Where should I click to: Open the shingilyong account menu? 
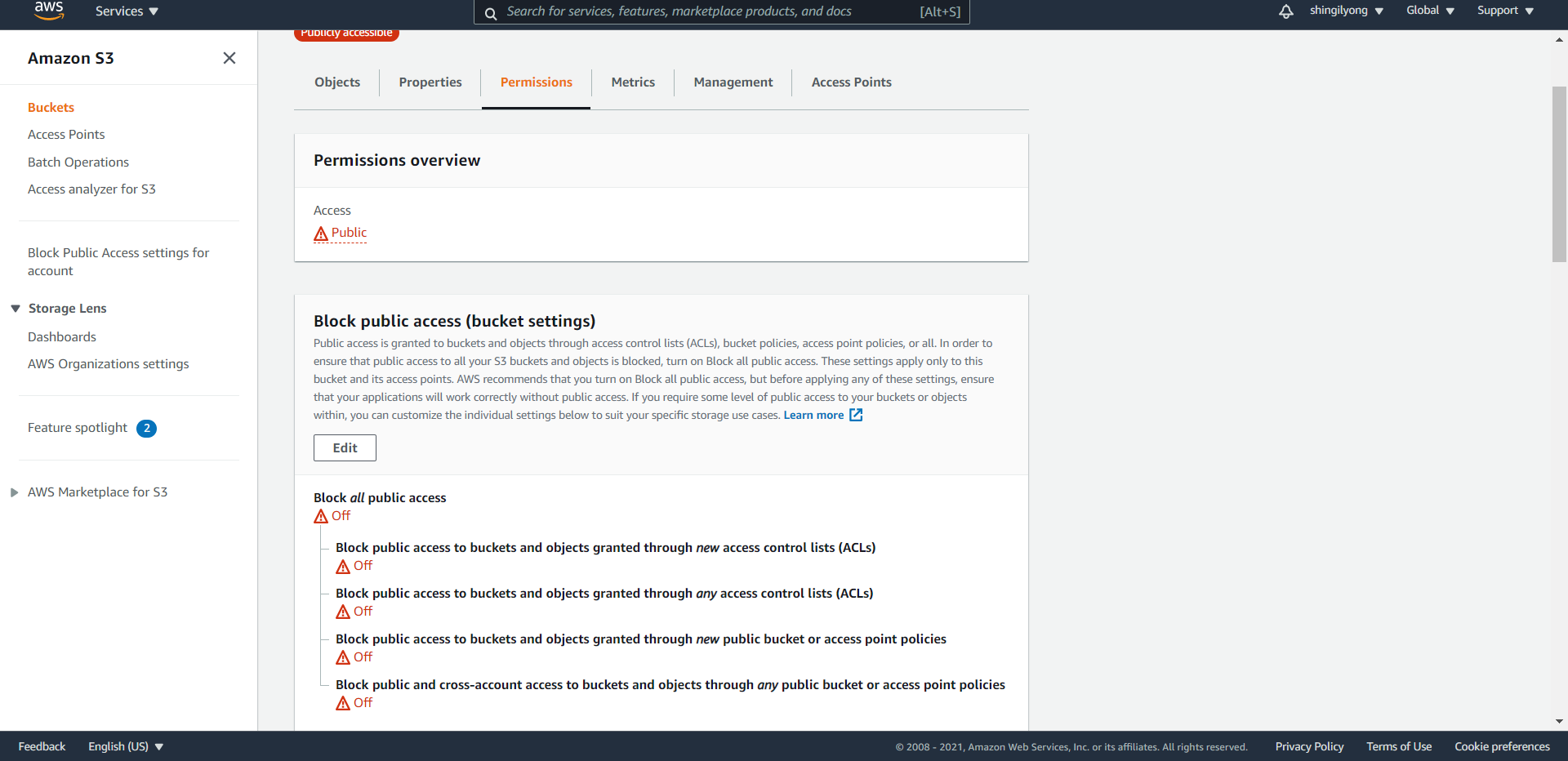(x=1347, y=11)
